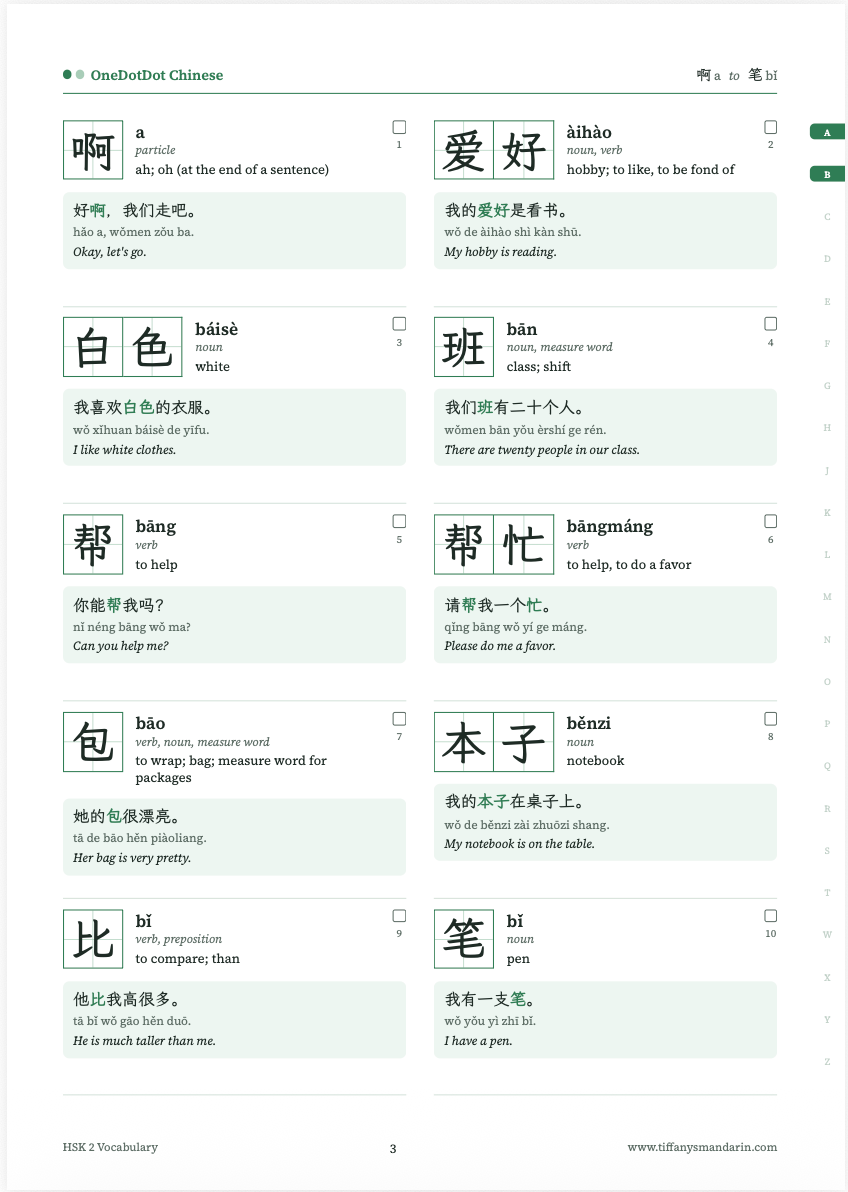Screen dimensions: 848x1192
Task: Click the translation 'Please do me a favor.'
Action: tap(500, 646)
